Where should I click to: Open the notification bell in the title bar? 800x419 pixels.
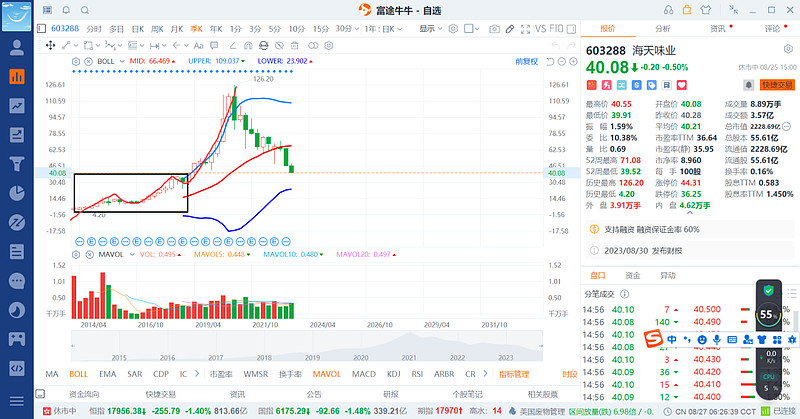66,10
